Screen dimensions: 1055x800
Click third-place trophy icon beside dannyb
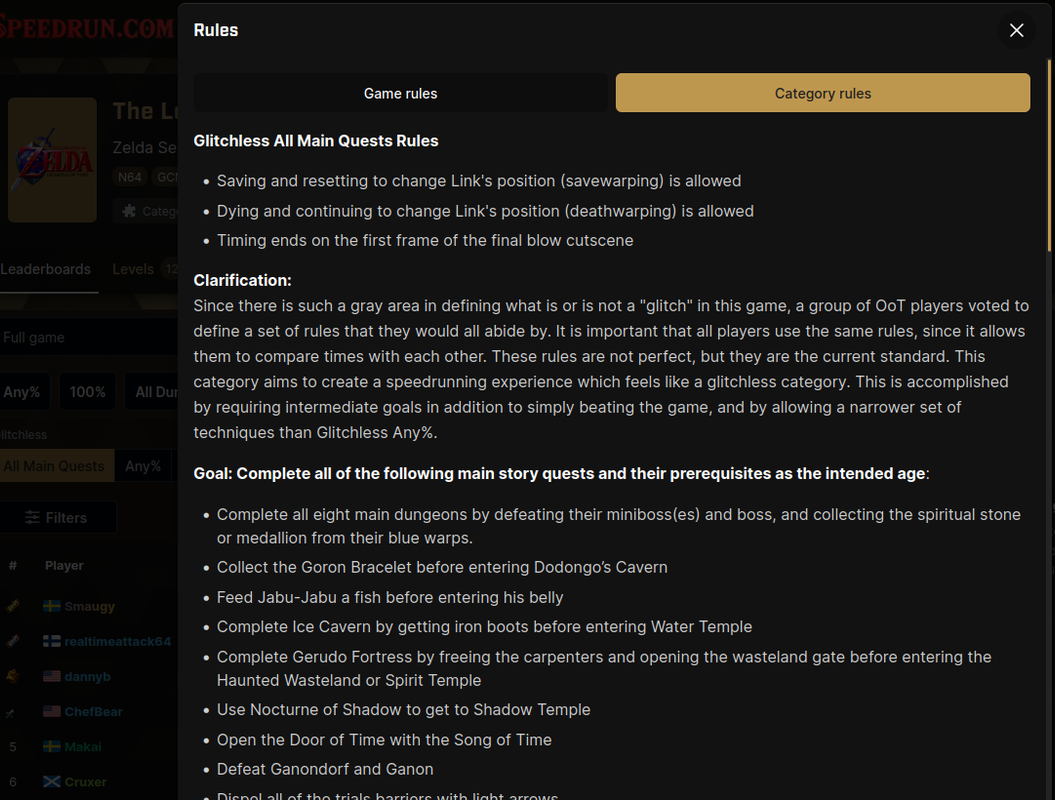point(13,676)
